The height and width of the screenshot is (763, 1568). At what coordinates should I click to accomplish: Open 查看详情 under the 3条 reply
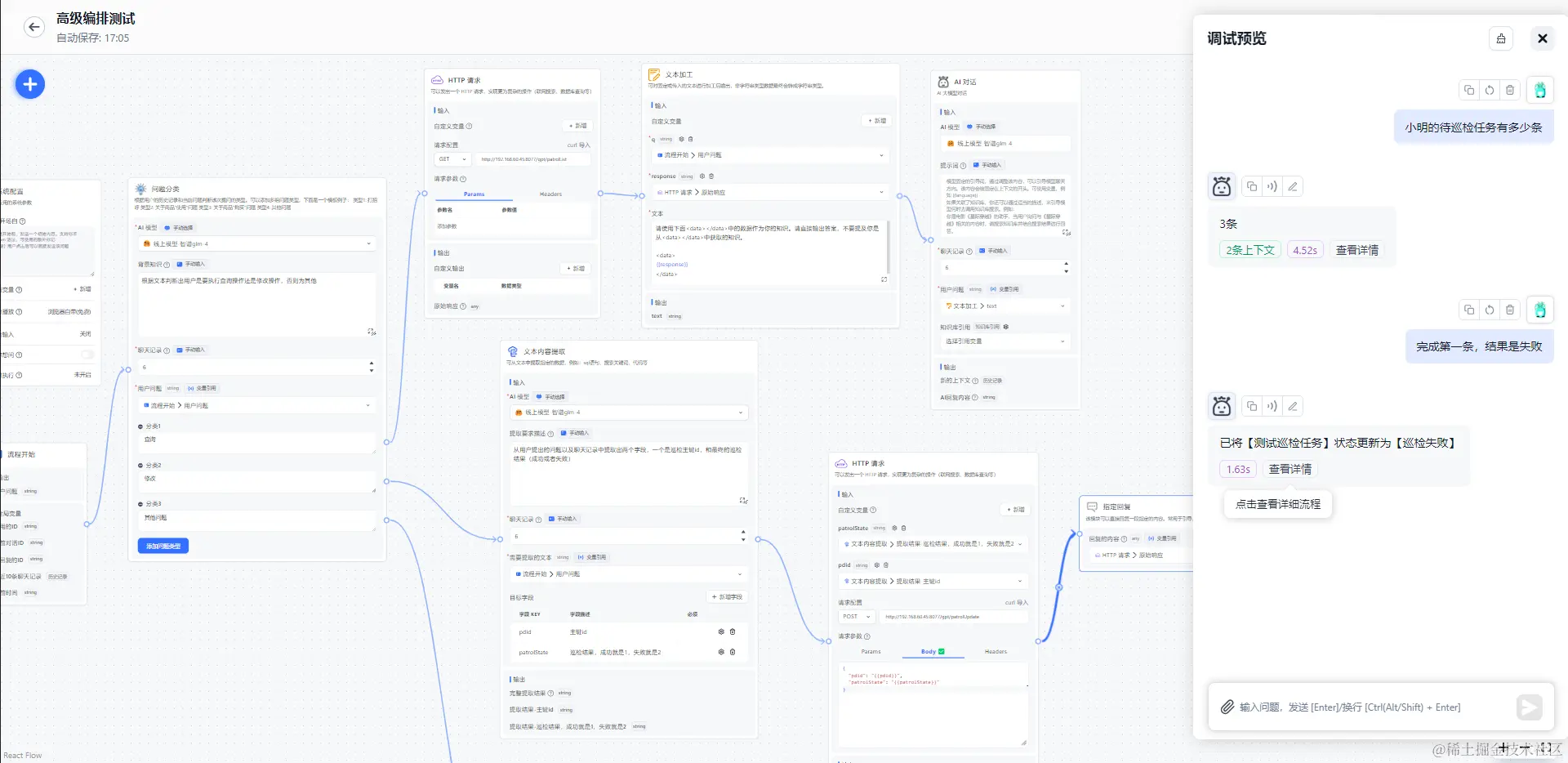tap(1356, 251)
